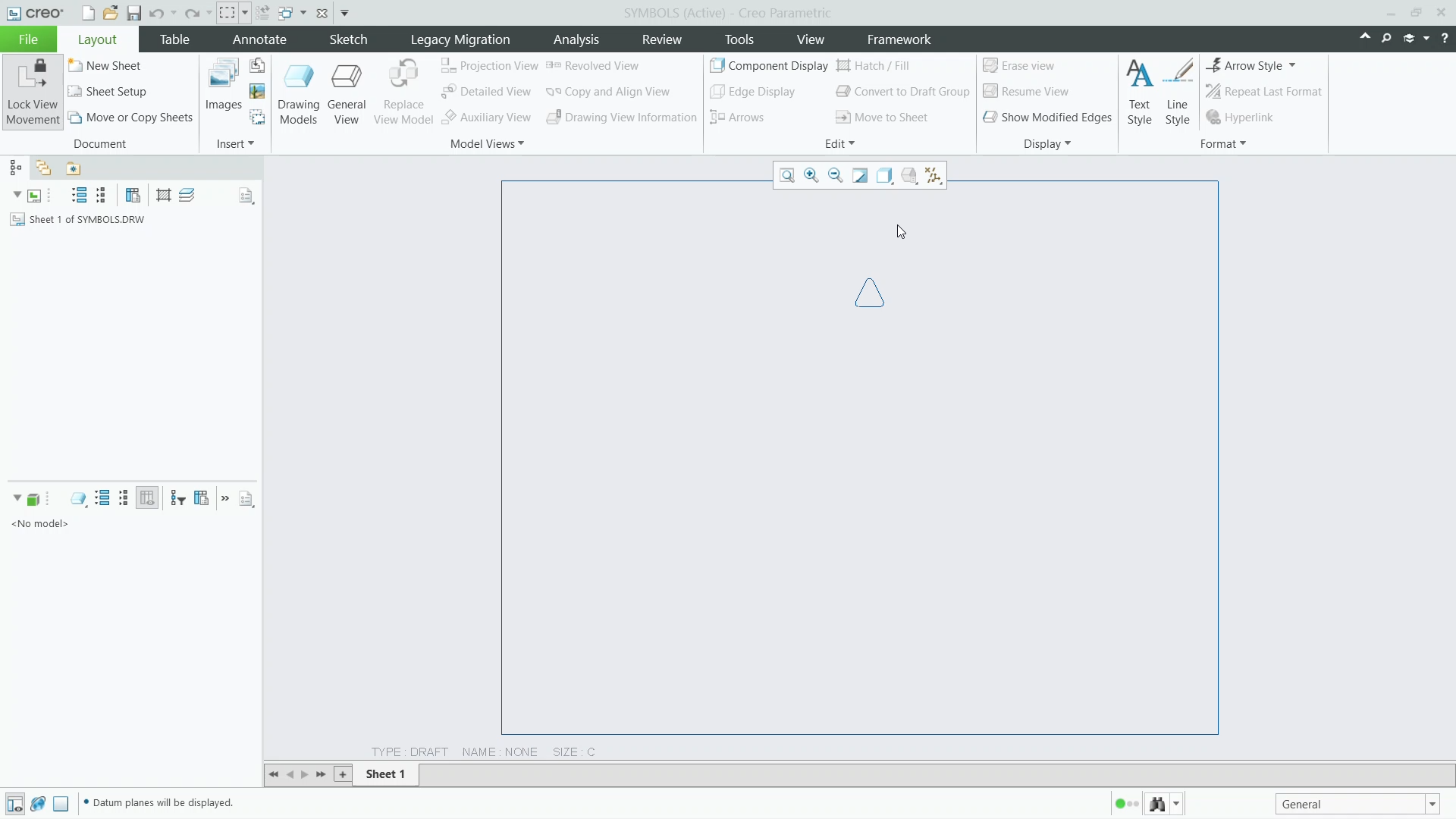
Task: Open Drawing Models
Action: [298, 92]
